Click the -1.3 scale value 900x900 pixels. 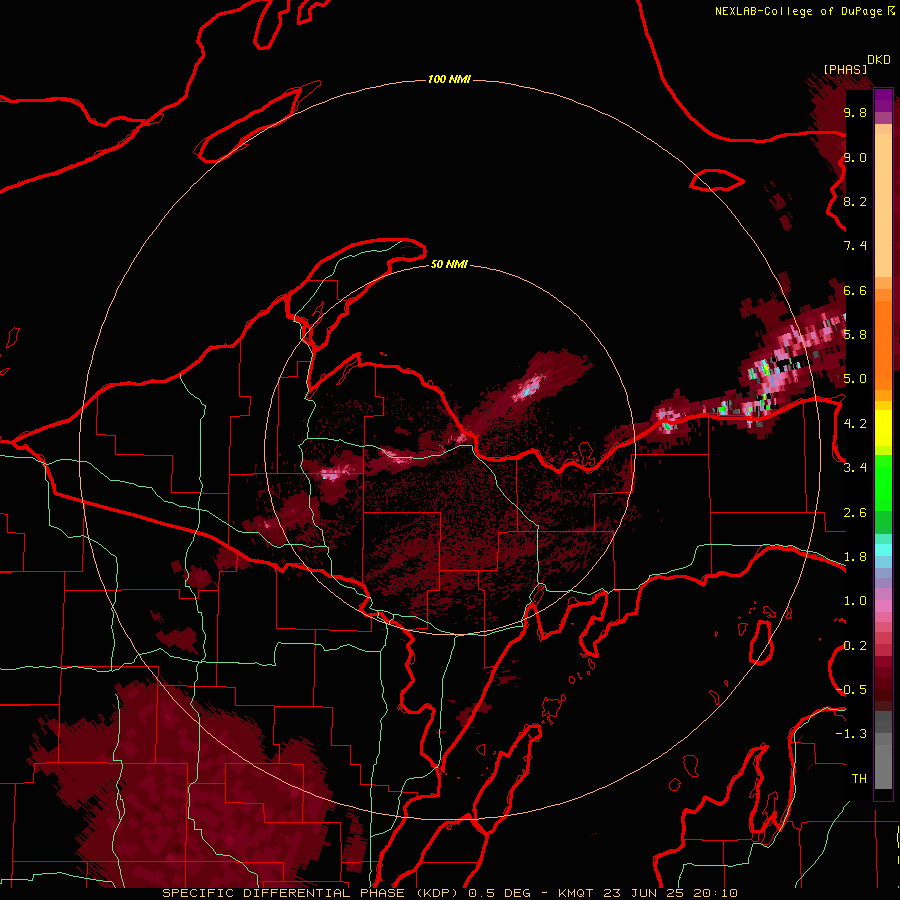(851, 734)
